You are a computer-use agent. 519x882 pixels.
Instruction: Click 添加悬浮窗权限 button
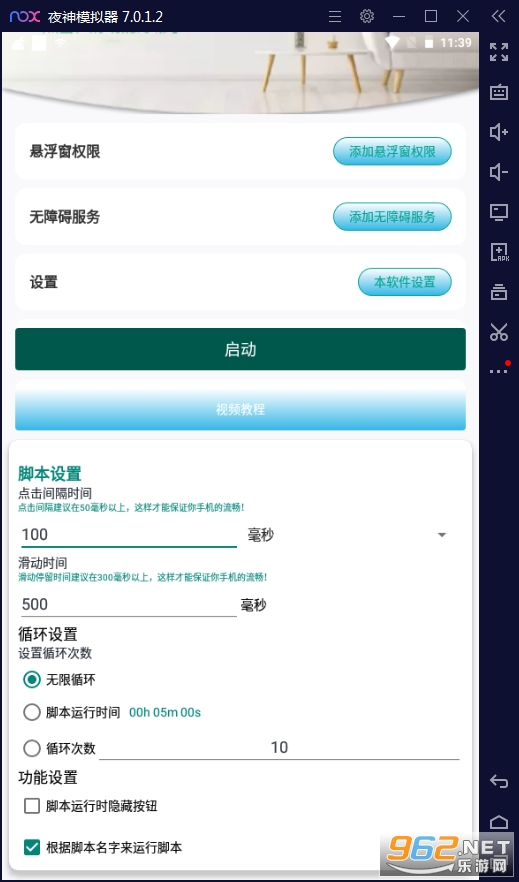coord(392,151)
